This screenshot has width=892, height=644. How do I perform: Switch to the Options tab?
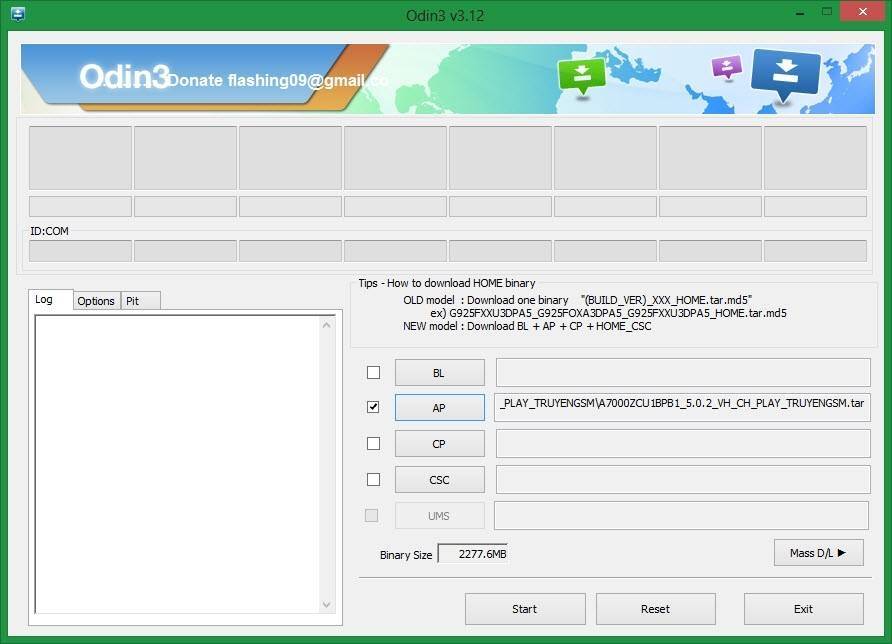[96, 301]
